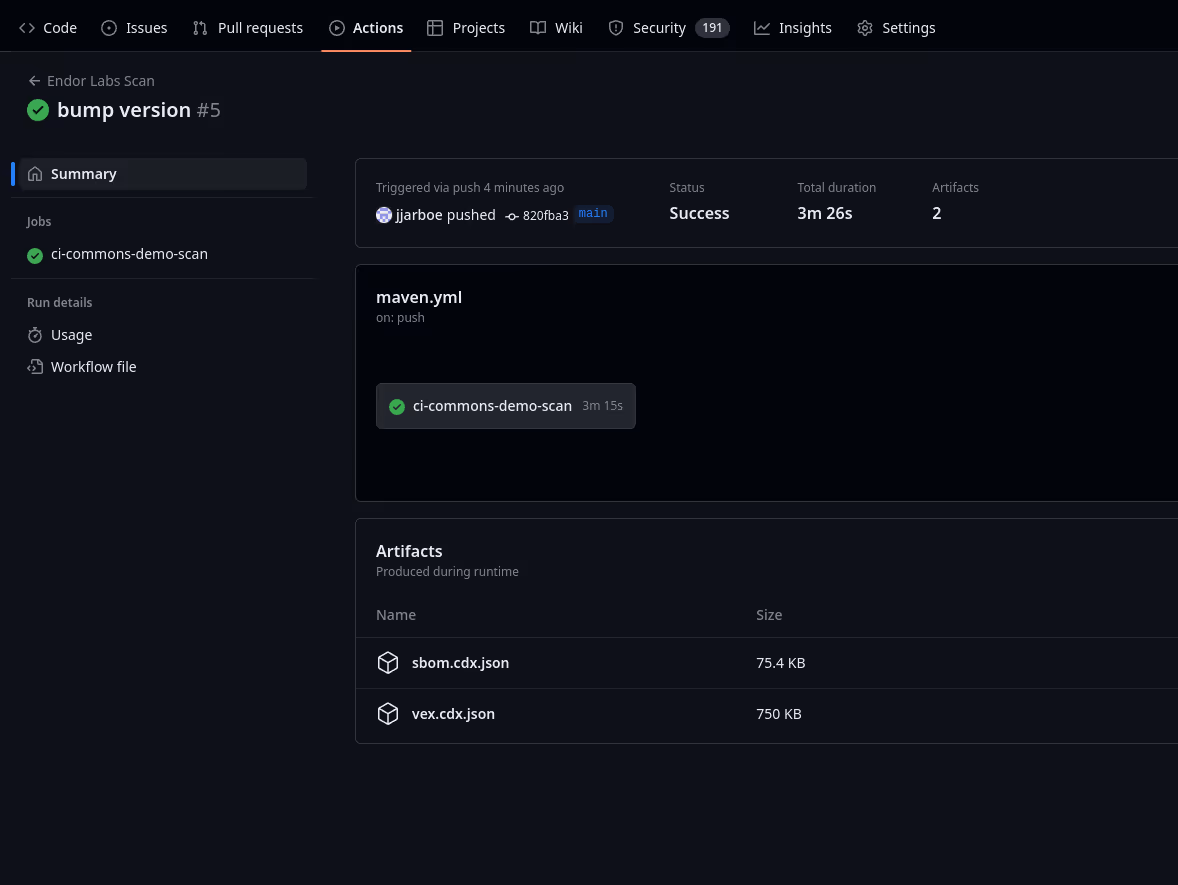Click the Settings gear icon
Image resolution: width=1178 pixels, height=885 pixels.
865,28
